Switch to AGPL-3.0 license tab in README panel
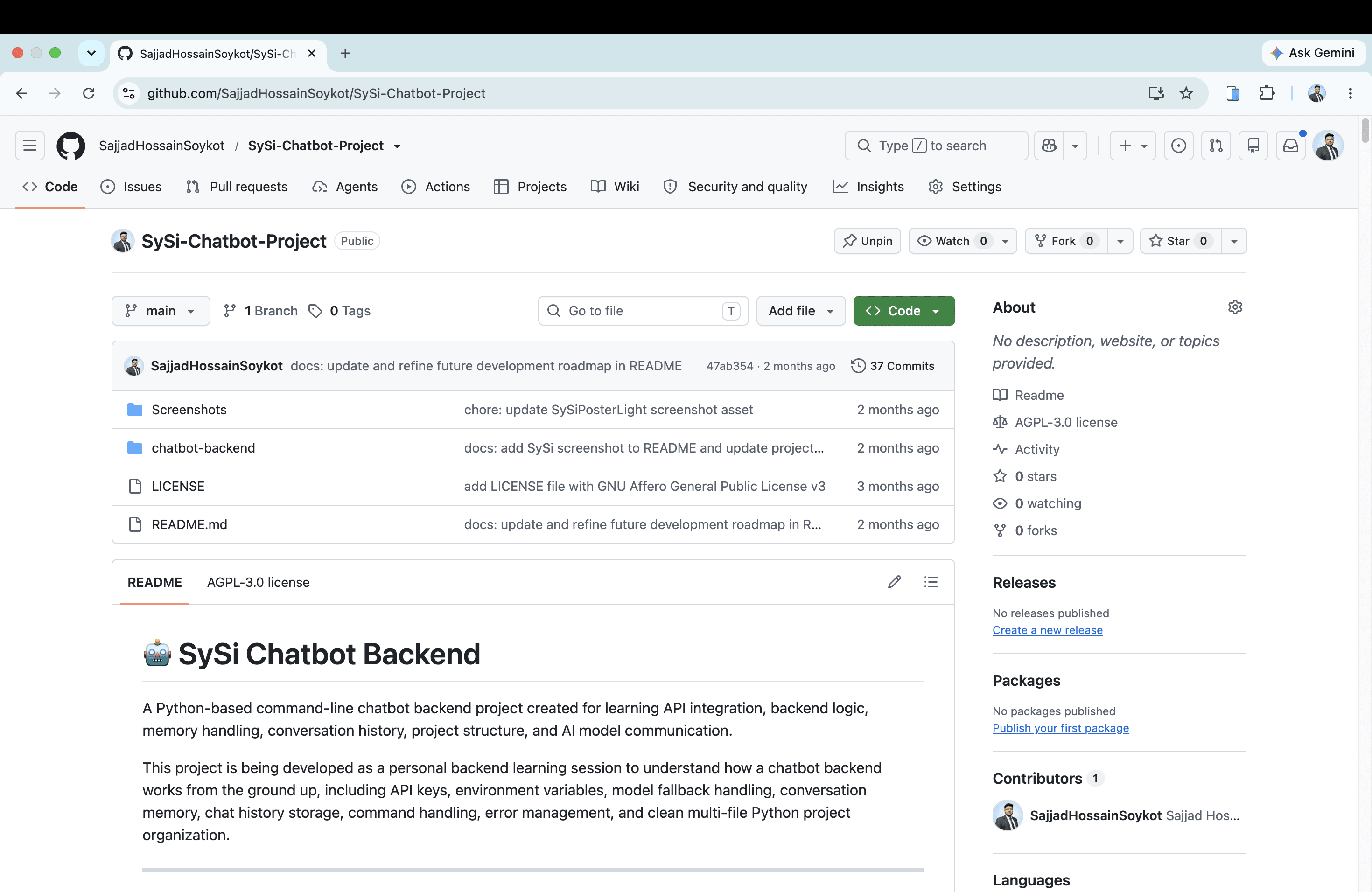This screenshot has width=1372, height=892. point(258,582)
